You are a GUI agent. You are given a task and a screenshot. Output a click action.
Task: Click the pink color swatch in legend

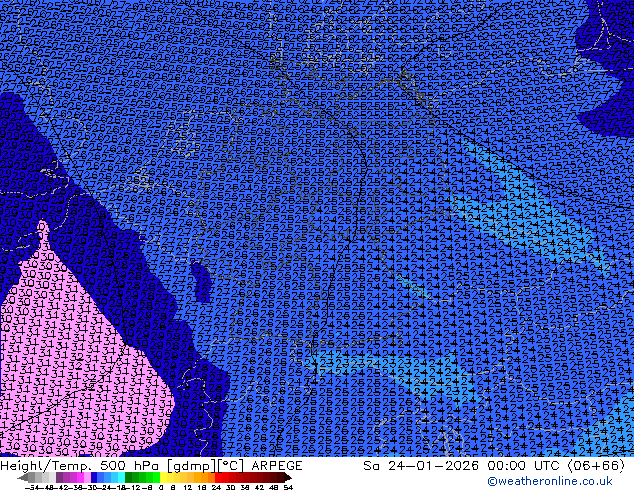point(87,478)
